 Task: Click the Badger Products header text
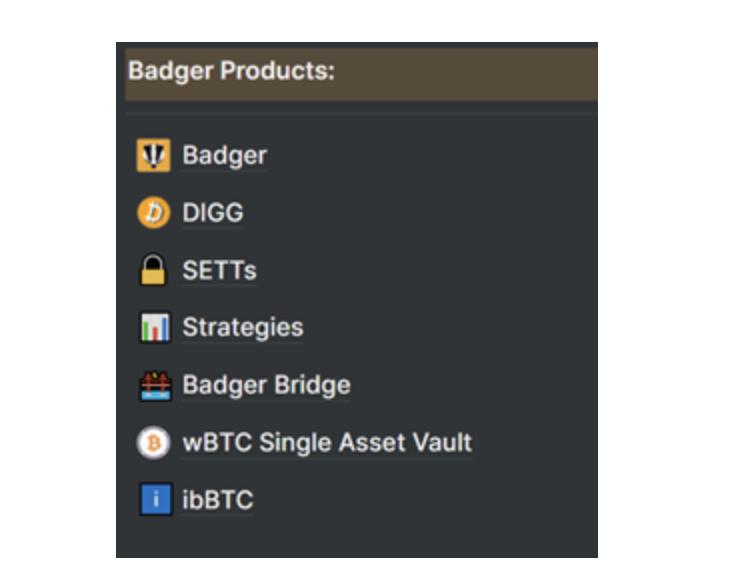tap(230, 72)
